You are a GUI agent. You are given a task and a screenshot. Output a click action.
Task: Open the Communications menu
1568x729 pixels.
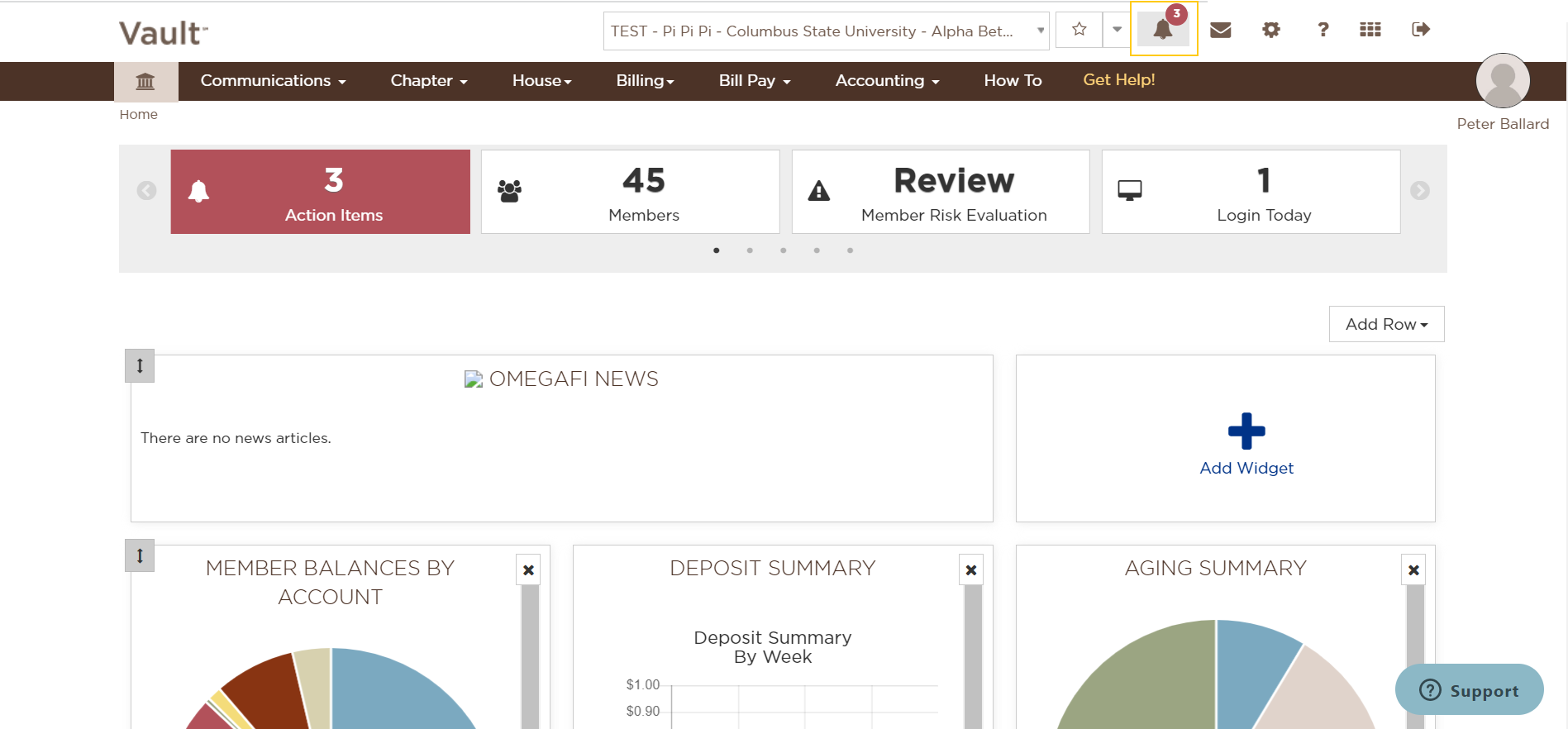[x=273, y=81]
